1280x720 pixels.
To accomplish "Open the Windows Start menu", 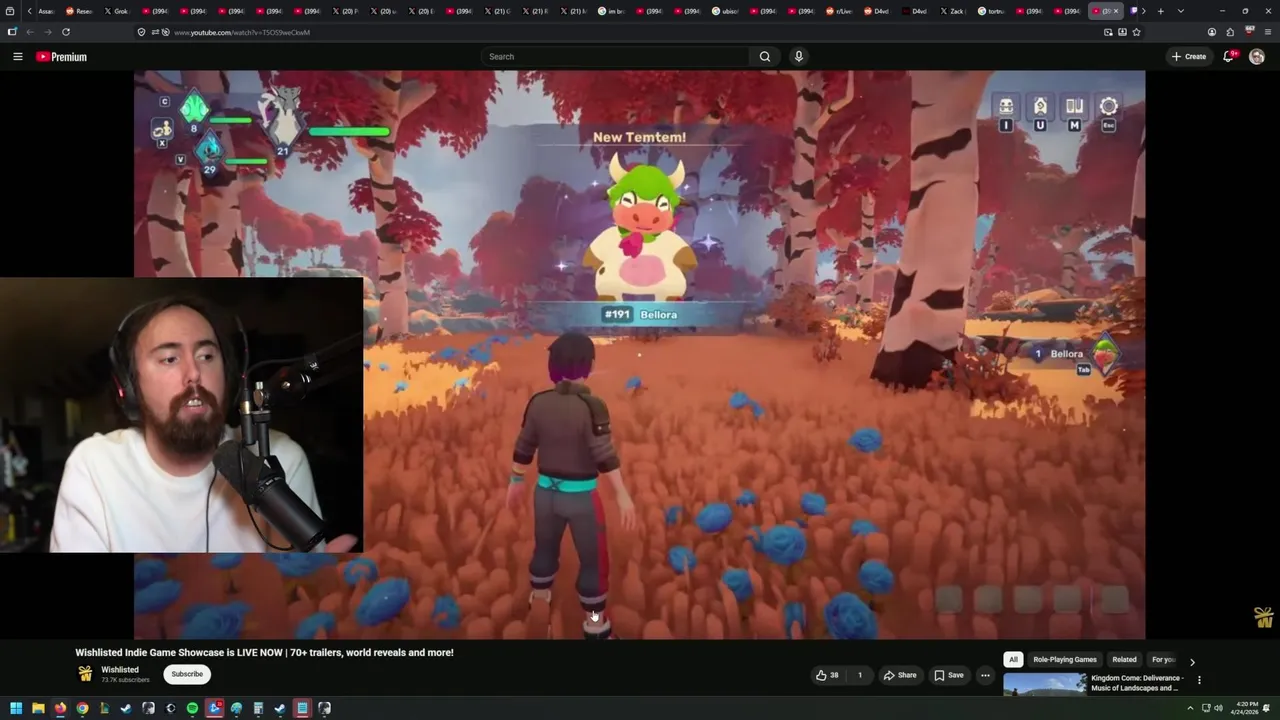I will pyautogui.click(x=16, y=708).
